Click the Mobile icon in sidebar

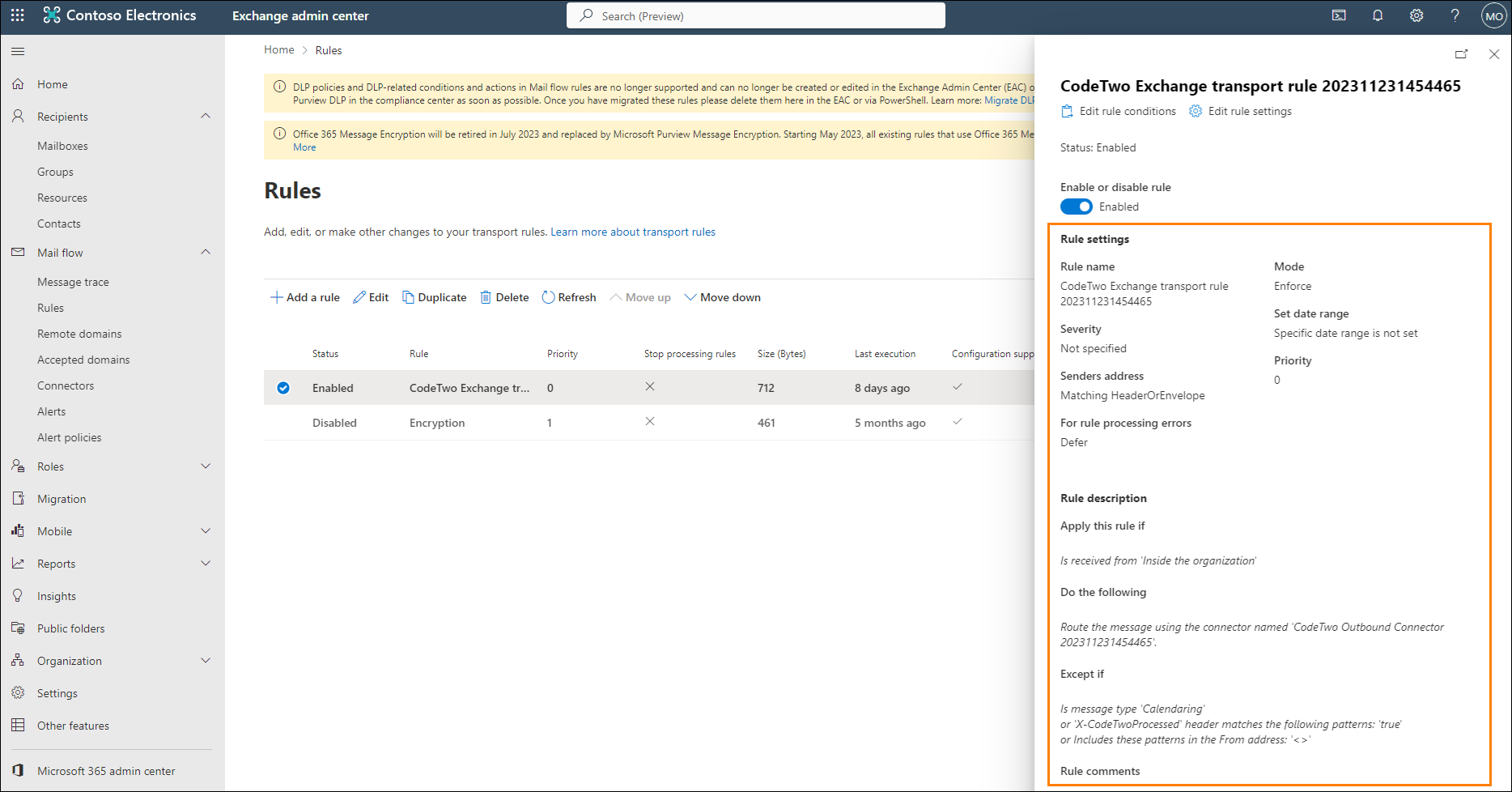point(18,530)
